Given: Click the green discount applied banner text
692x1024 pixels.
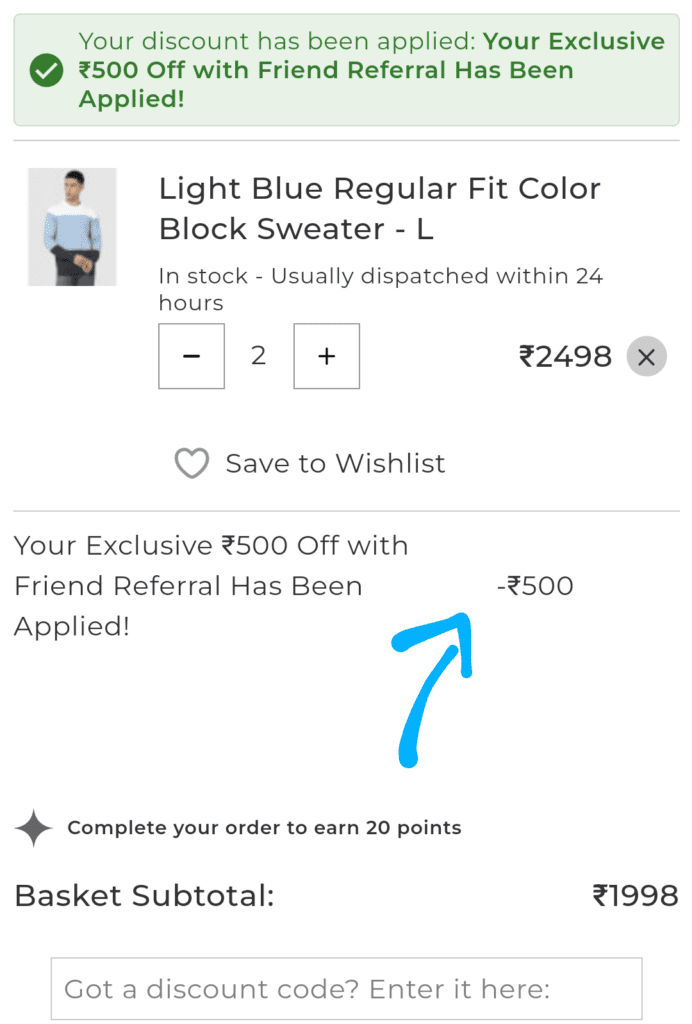Looking at the screenshot, I should (x=371, y=70).
